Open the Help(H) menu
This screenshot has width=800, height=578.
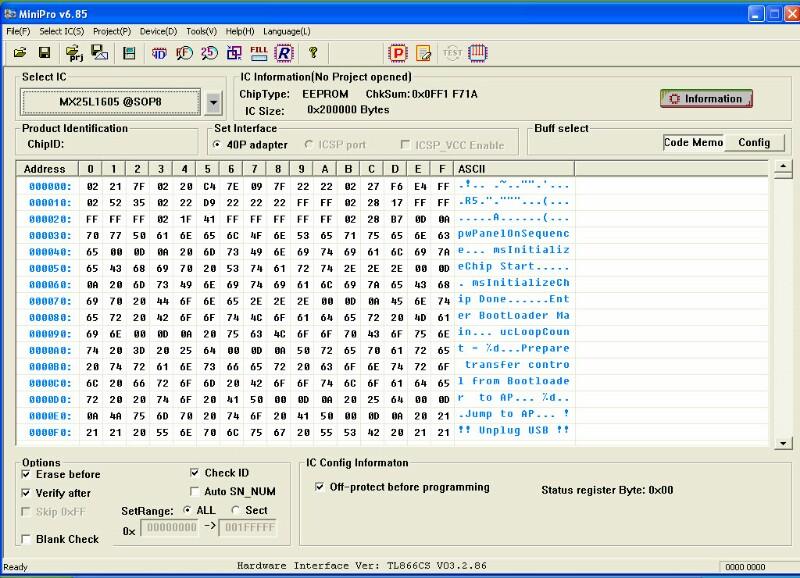(240, 32)
